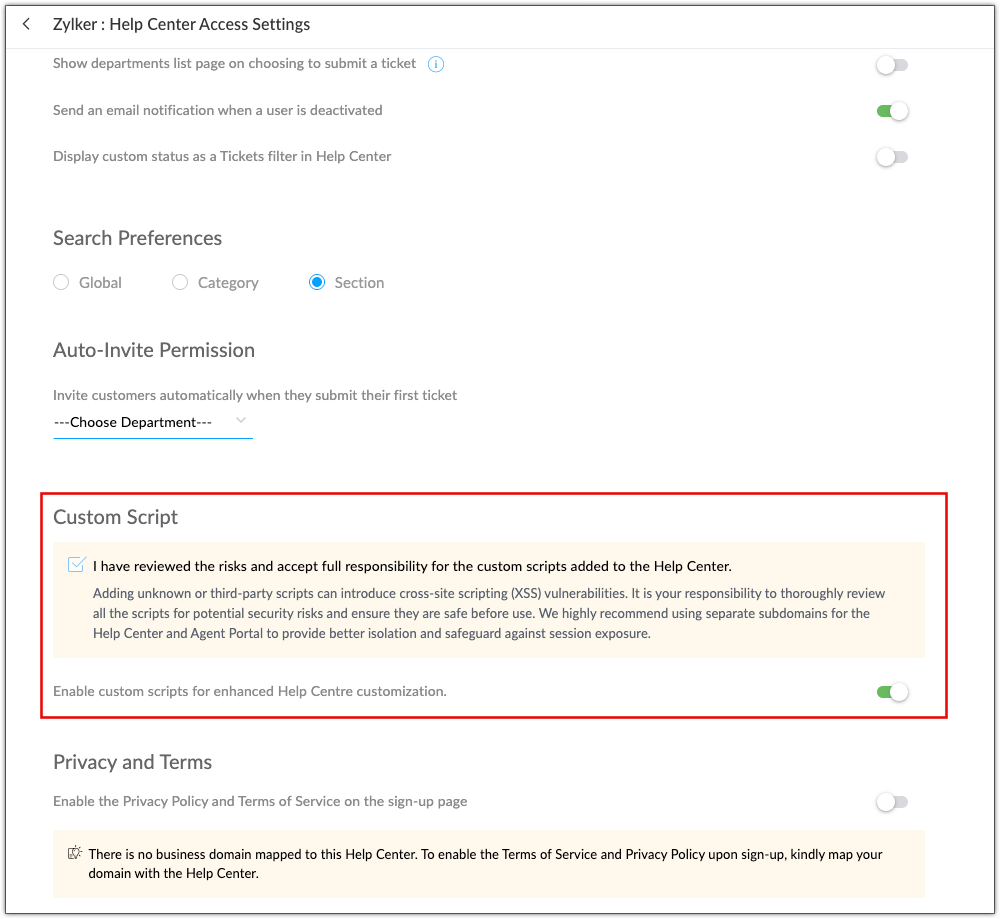Uncheck the risks reviewed responsibility checkbox
Viewport: 1000px width, 919px height.
[x=77, y=565]
